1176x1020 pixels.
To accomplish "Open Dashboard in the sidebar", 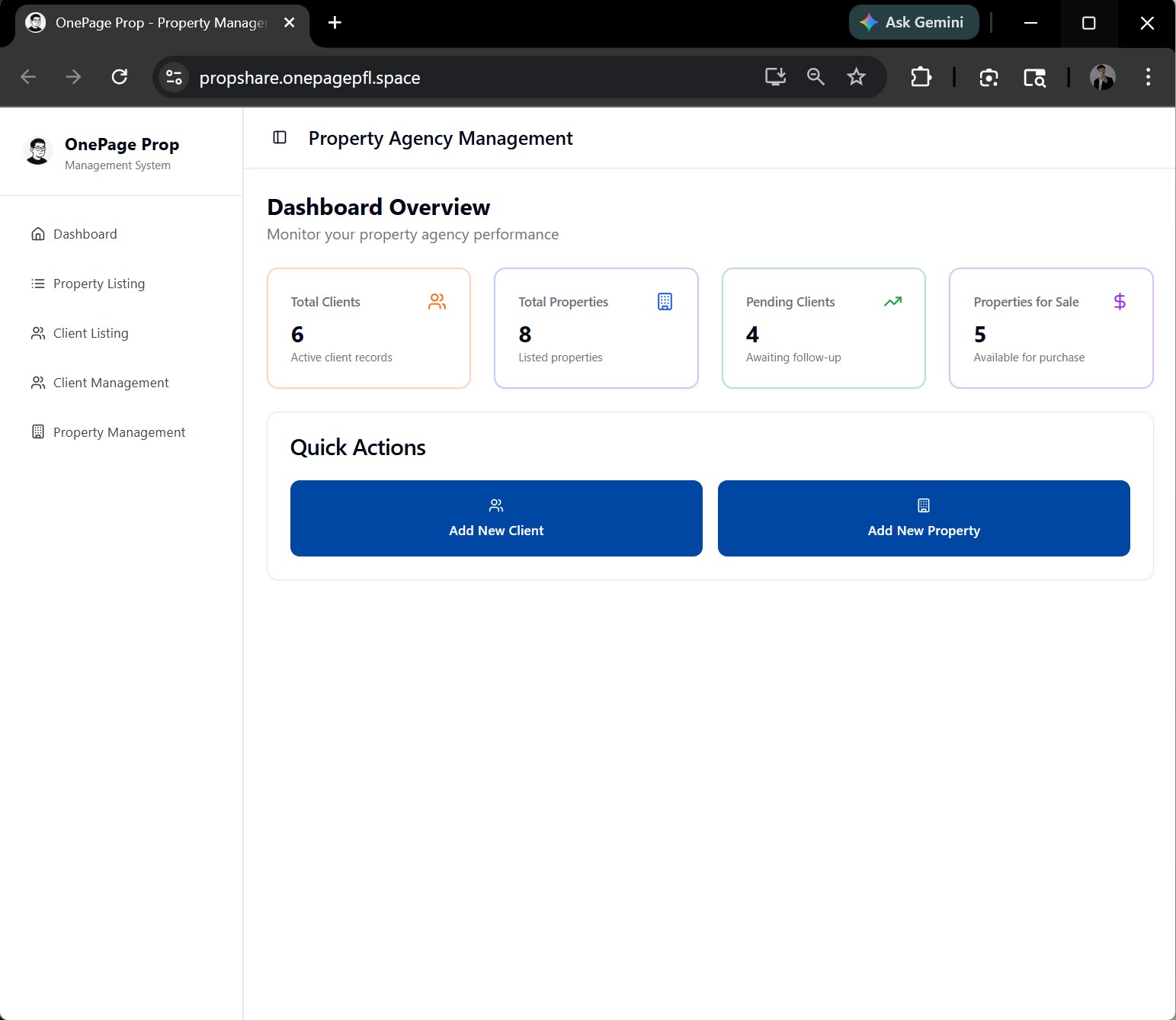I will coord(85,234).
